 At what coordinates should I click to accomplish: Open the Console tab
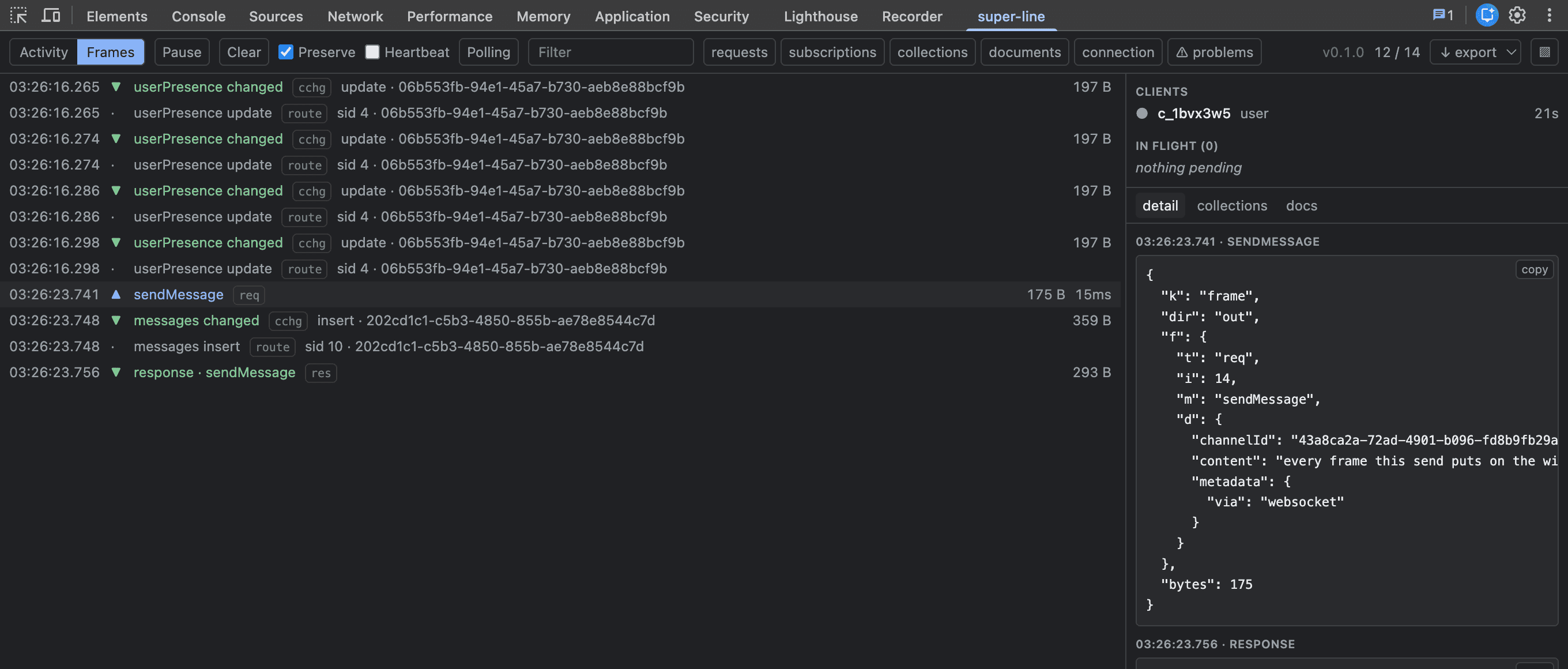(198, 16)
